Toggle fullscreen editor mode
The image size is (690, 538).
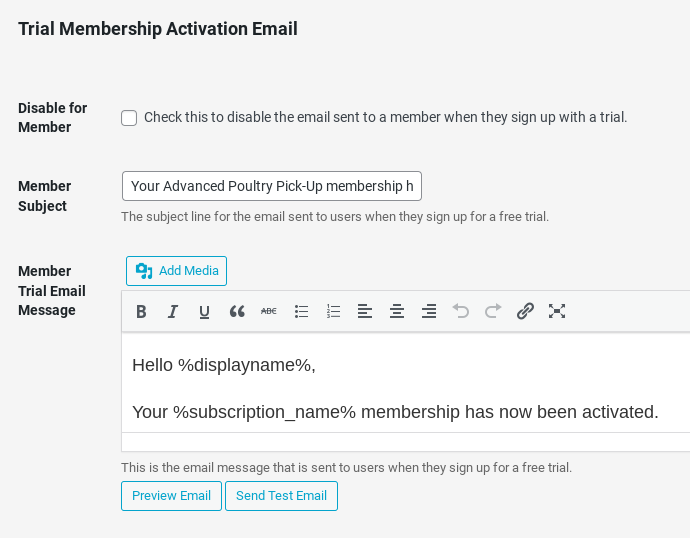[557, 311]
